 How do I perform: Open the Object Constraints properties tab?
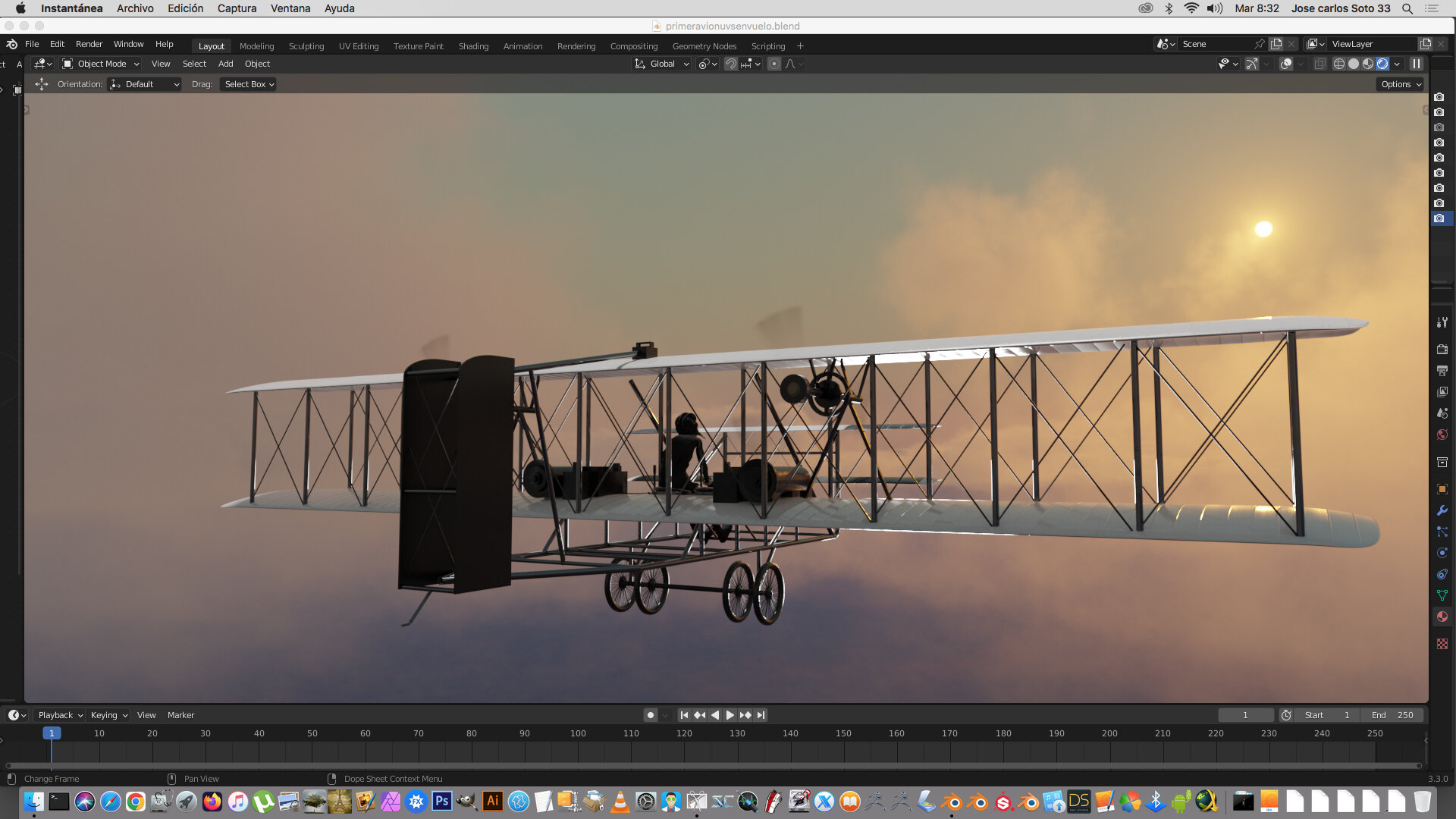point(1442,574)
